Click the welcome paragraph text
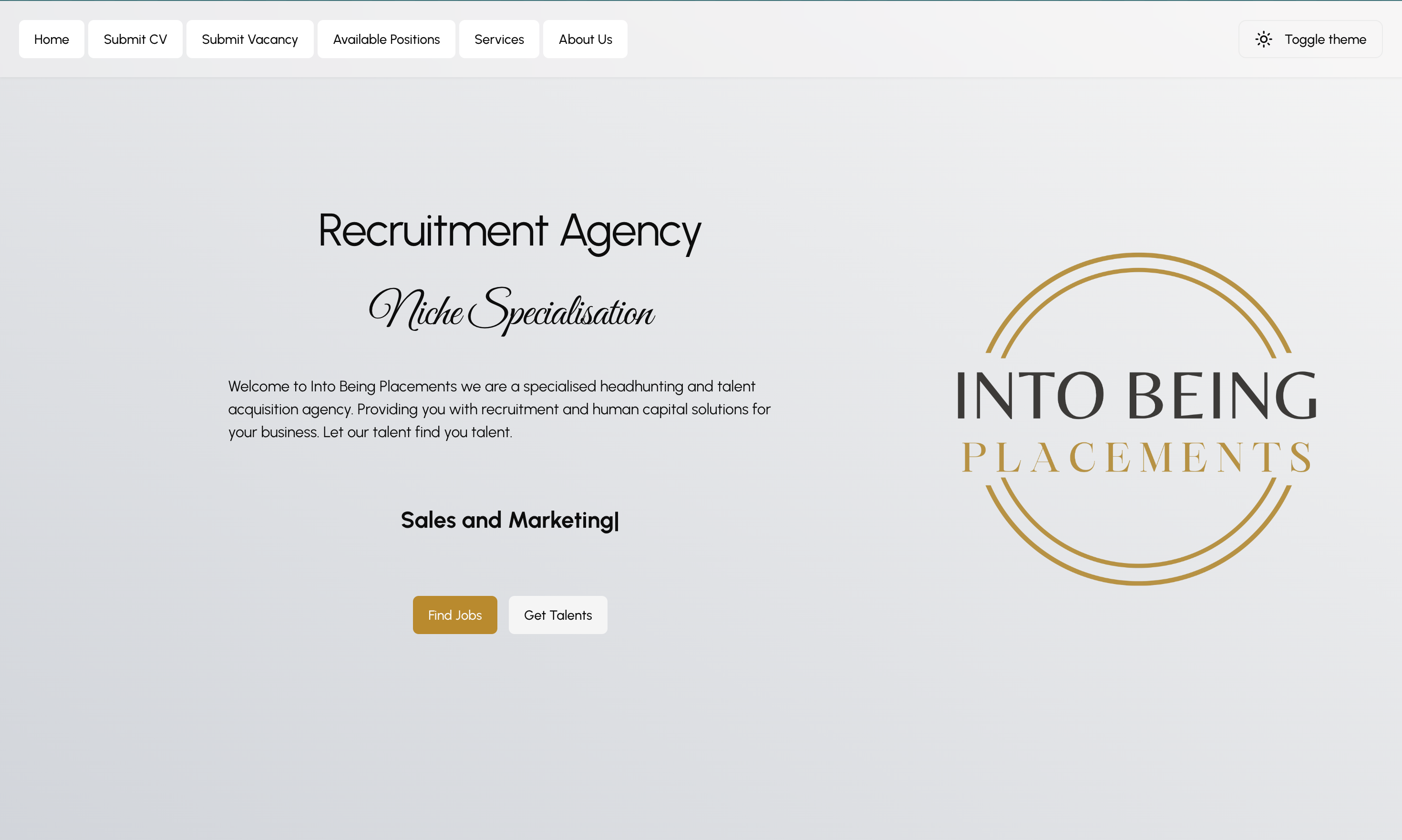 (x=499, y=409)
